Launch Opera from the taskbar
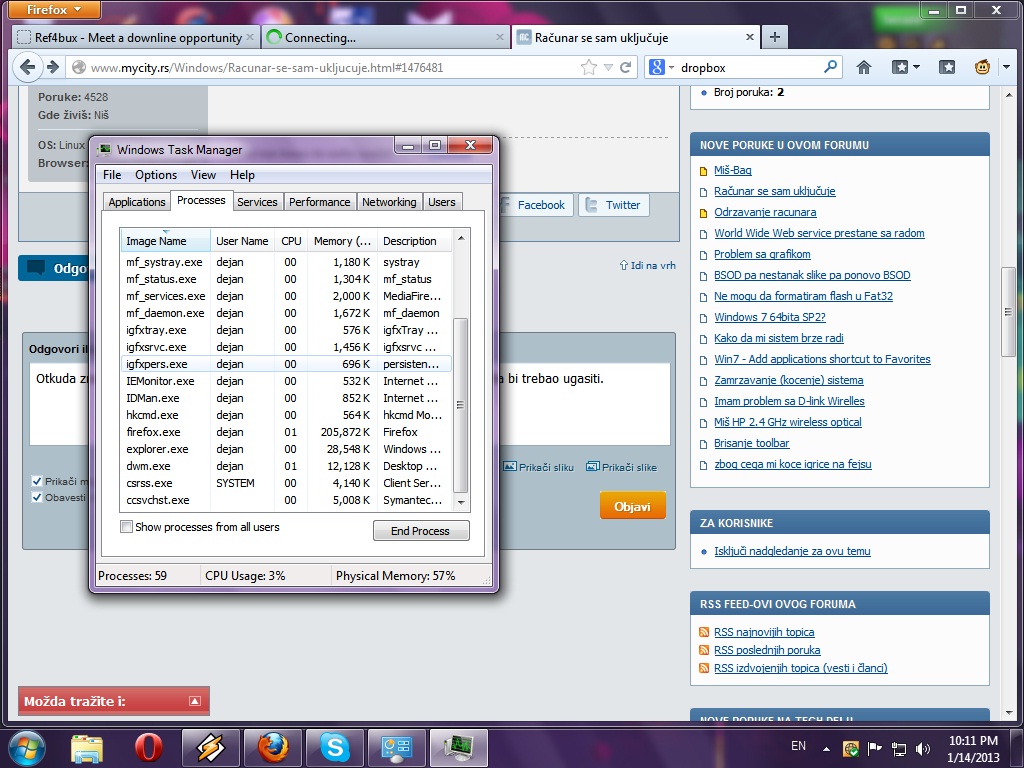The width and height of the screenshot is (1024, 768). 149,747
